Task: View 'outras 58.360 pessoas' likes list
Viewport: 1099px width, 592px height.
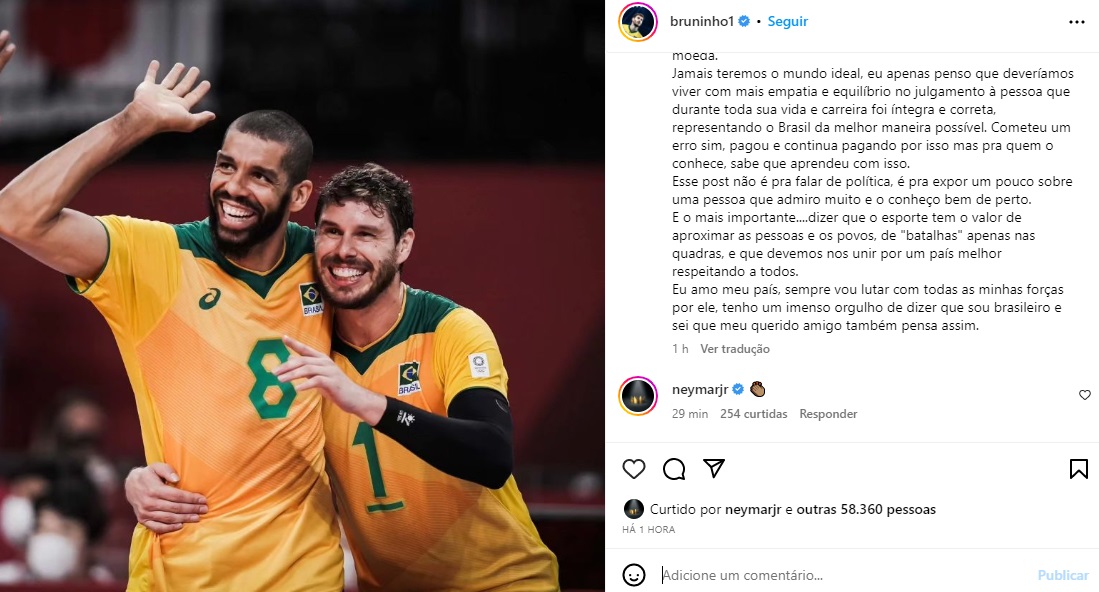Action: coord(866,509)
